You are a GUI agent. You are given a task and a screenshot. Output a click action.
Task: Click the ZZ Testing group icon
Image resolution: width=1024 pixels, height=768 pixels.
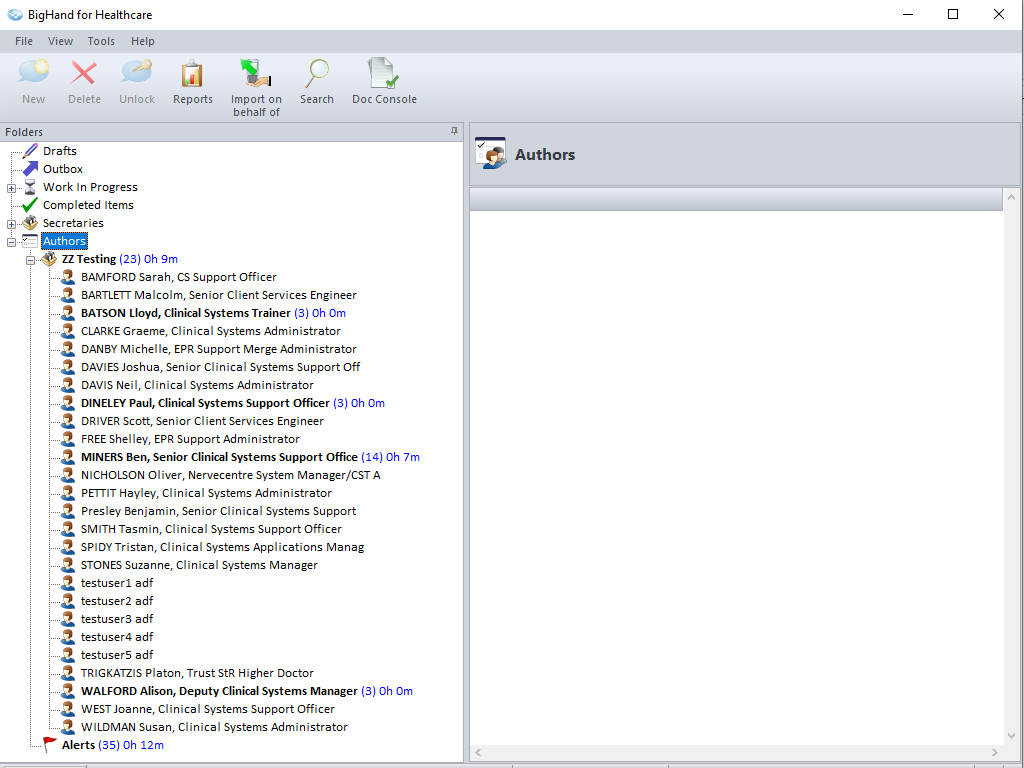pos(49,259)
